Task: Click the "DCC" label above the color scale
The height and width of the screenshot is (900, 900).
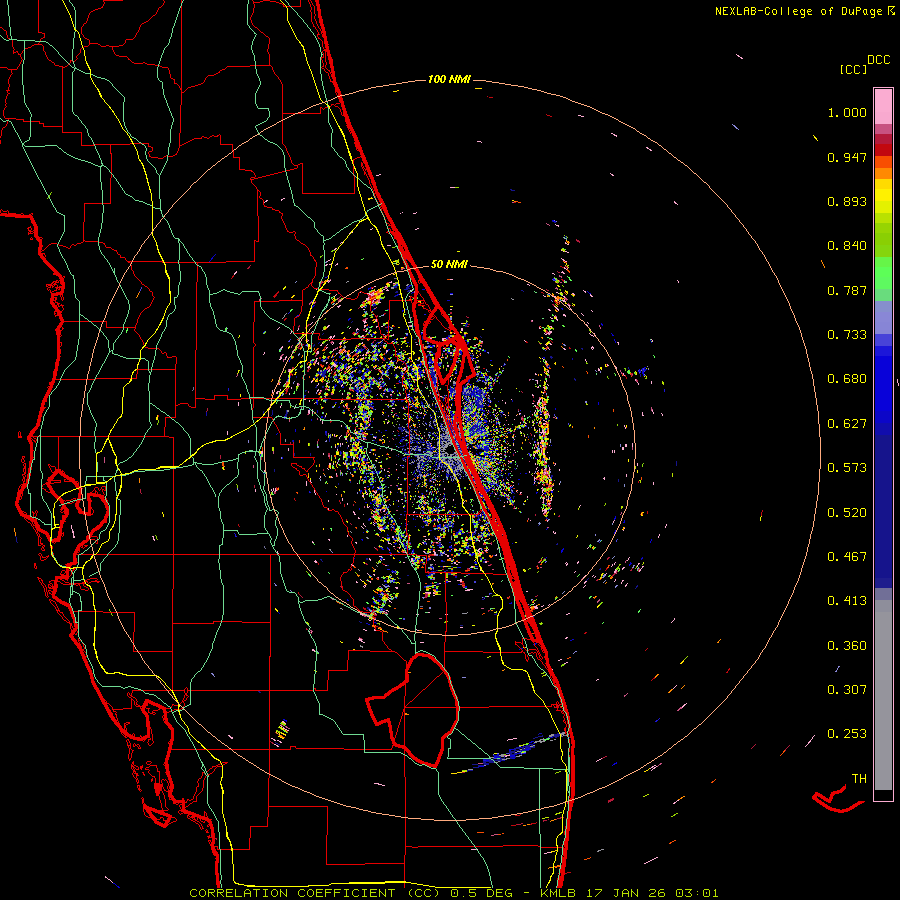Action: click(879, 60)
